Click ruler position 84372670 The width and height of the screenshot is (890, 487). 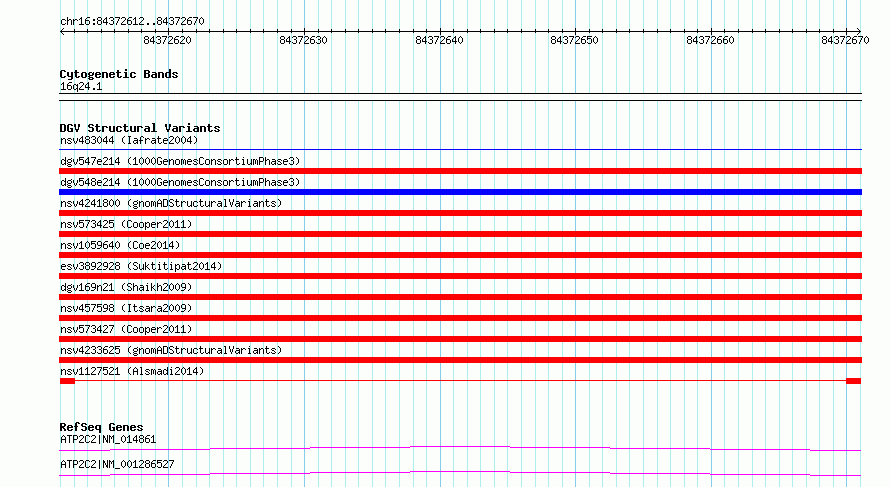[x=845, y=40]
